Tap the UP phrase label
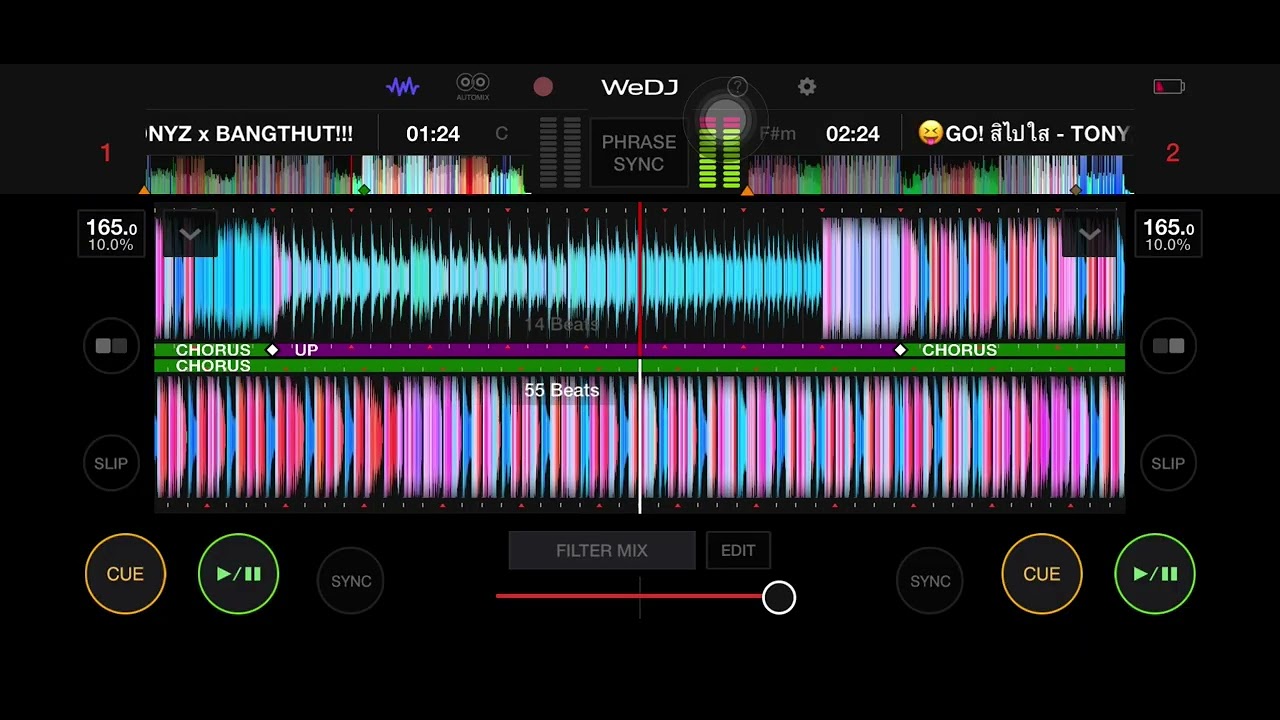1280x720 pixels. point(306,350)
